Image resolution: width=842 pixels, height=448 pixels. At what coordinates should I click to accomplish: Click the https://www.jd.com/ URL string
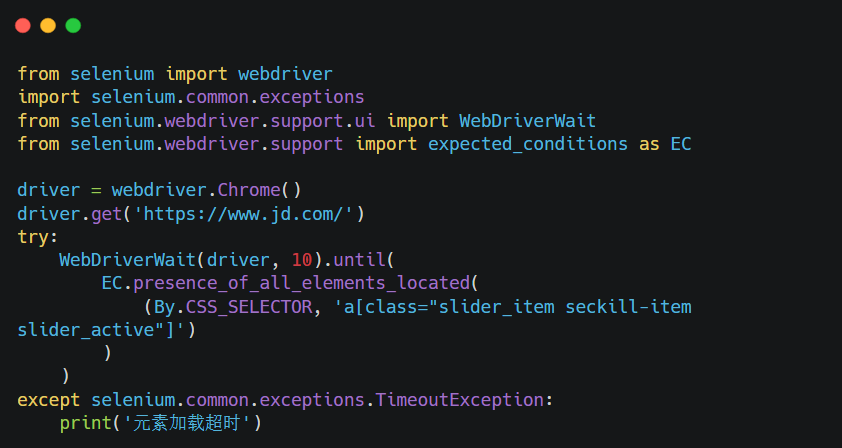(x=244, y=214)
